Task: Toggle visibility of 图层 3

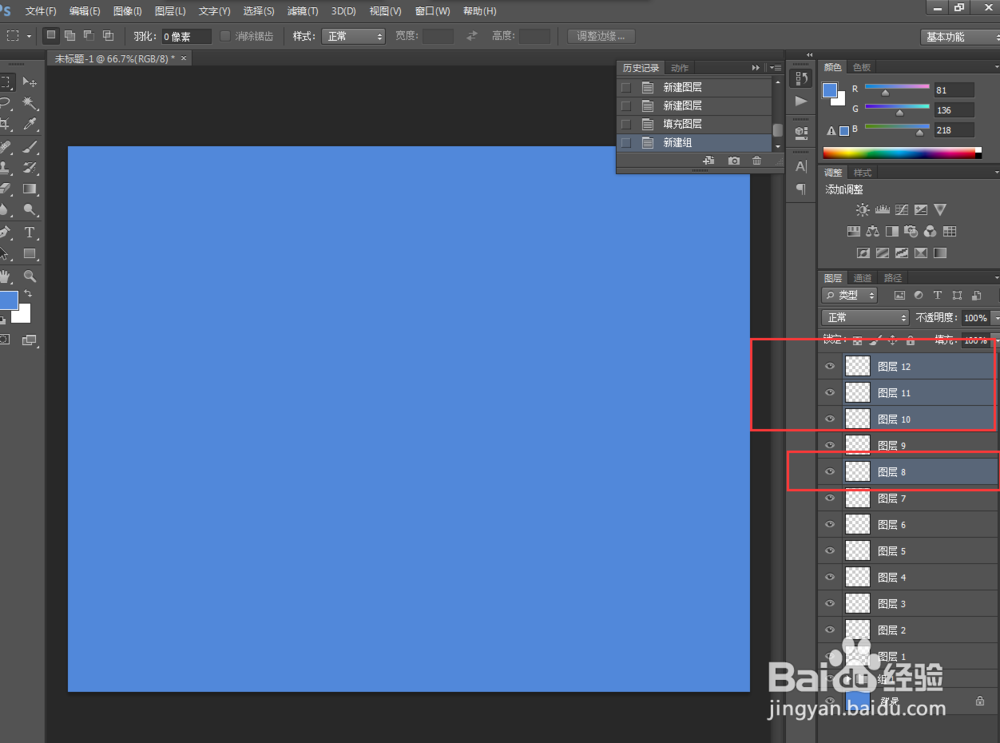Action: click(x=830, y=603)
